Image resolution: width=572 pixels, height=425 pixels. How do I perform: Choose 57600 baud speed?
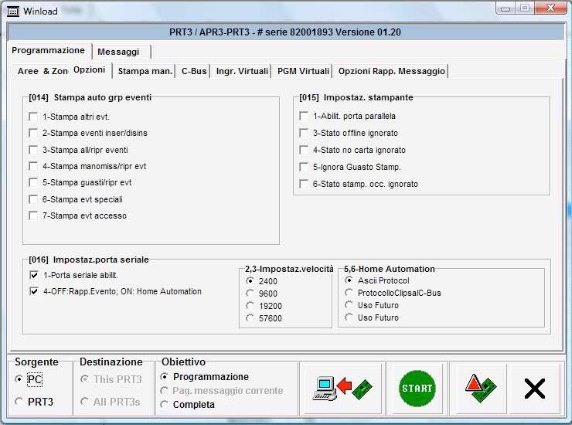tap(250, 318)
